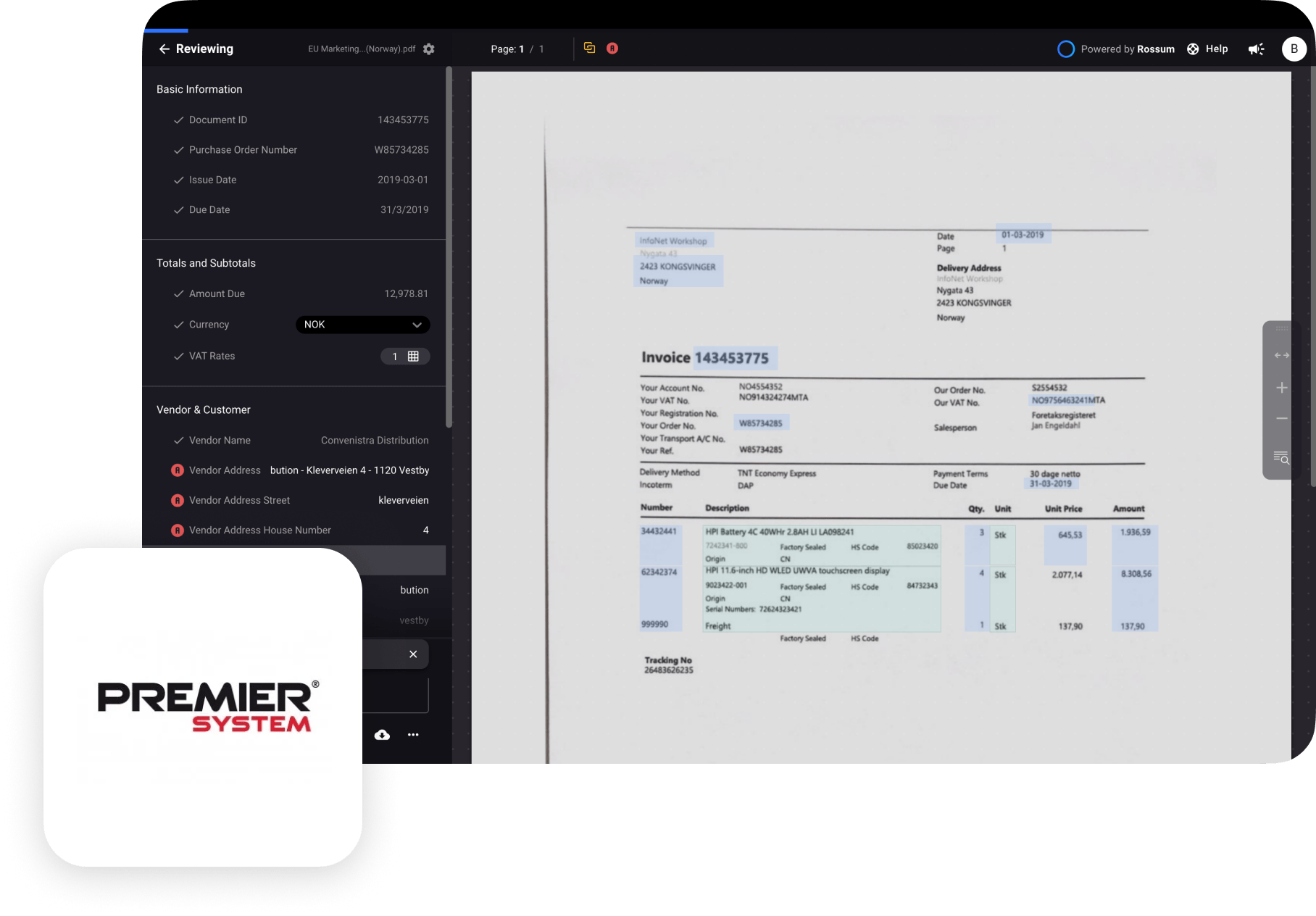Image resolution: width=1316 pixels, height=916 pixels.
Task: Click line item number 62342374
Action: pos(659,572)
